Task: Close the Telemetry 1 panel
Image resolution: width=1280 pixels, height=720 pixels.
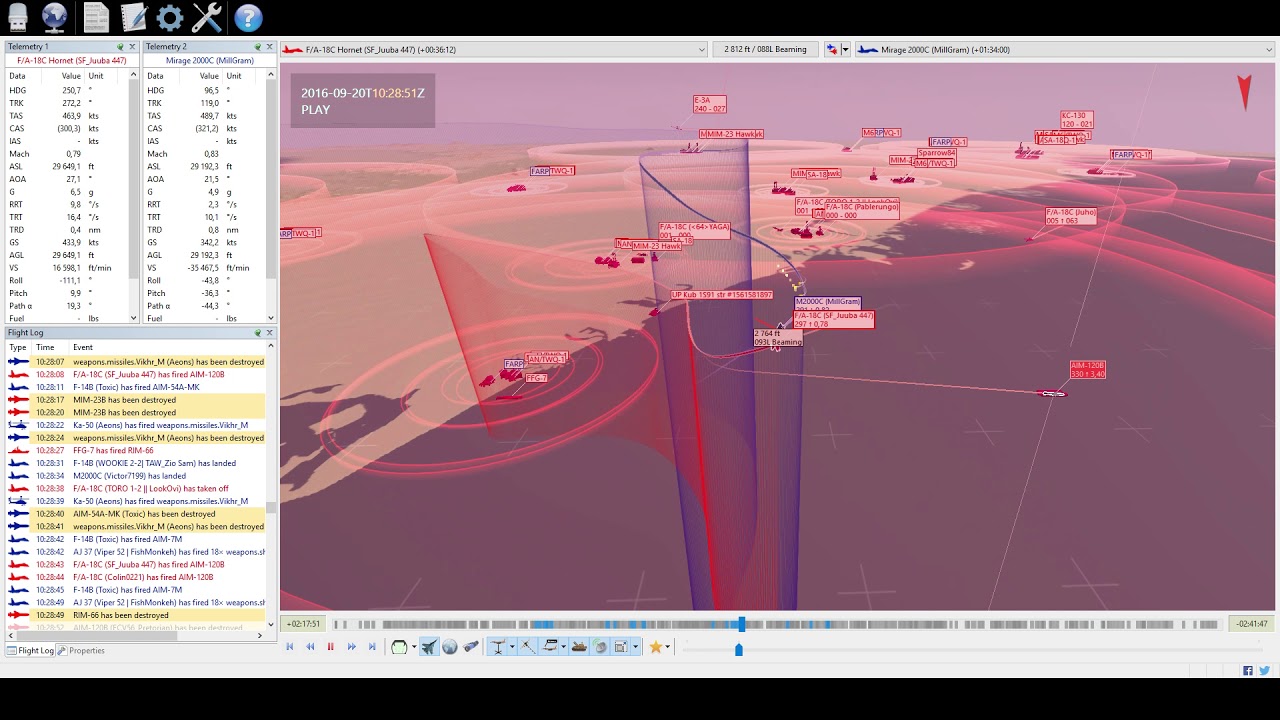Action: pos(132,47)
